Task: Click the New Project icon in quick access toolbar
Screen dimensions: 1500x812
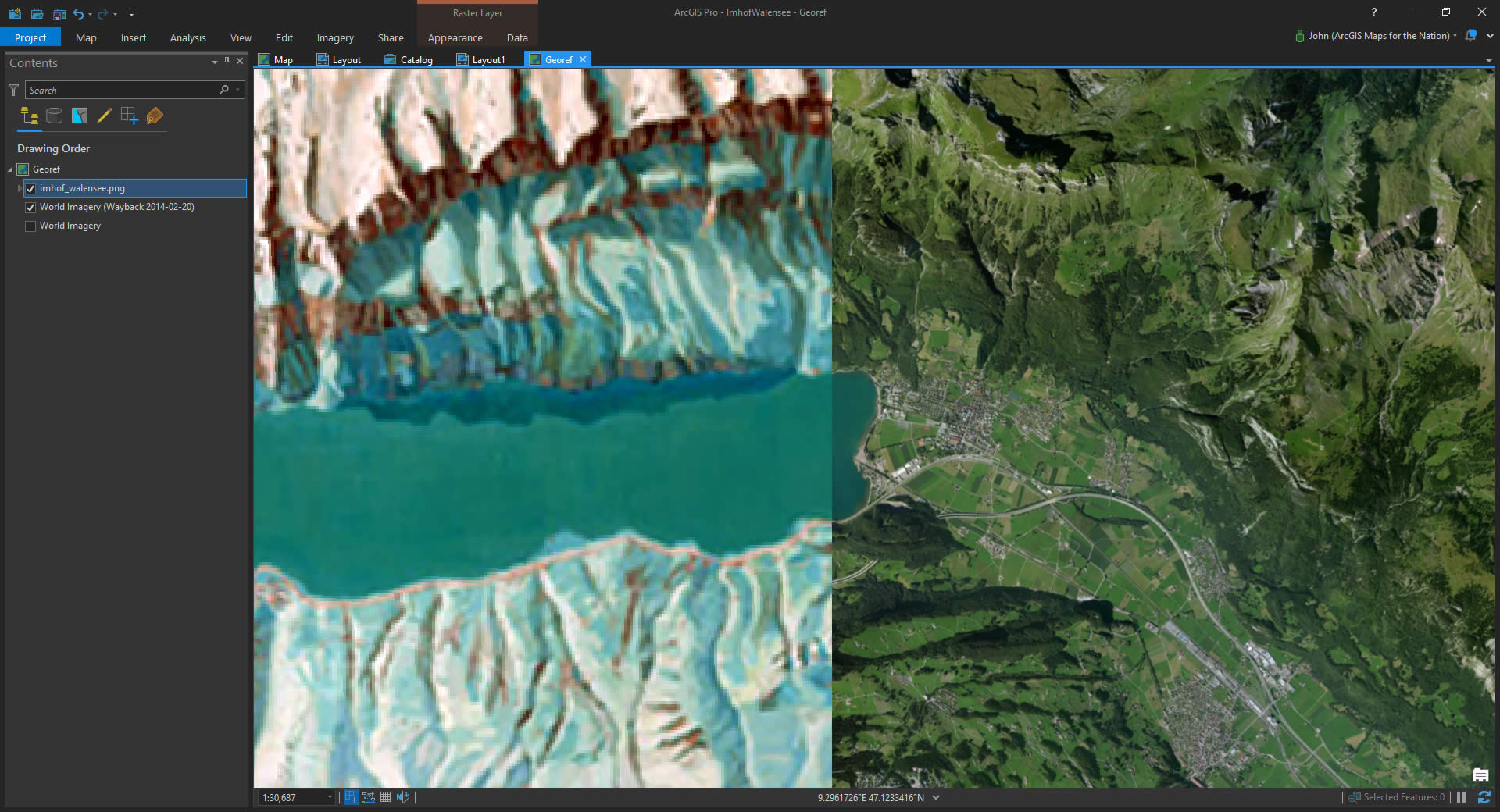Action: (15, 13)
